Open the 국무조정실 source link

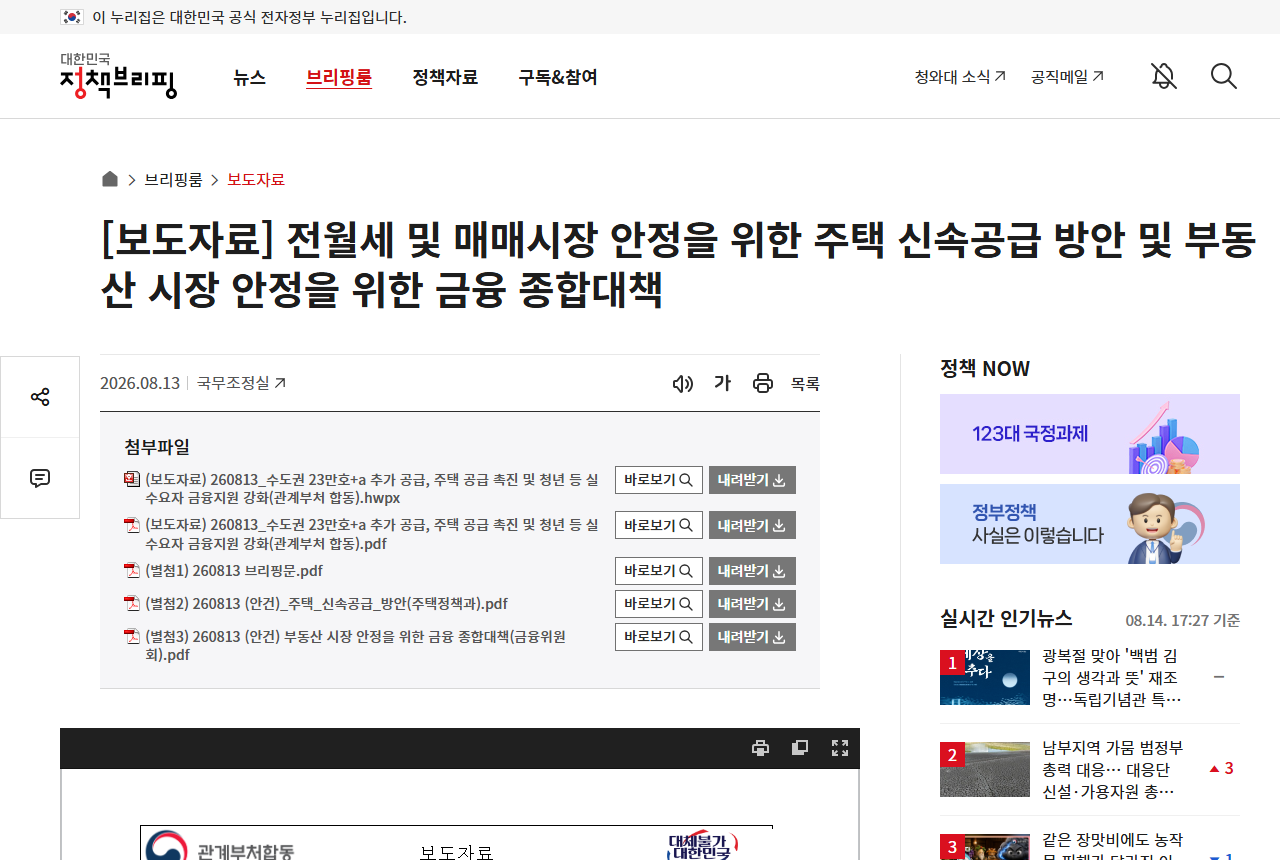click(x=241, y=383)
